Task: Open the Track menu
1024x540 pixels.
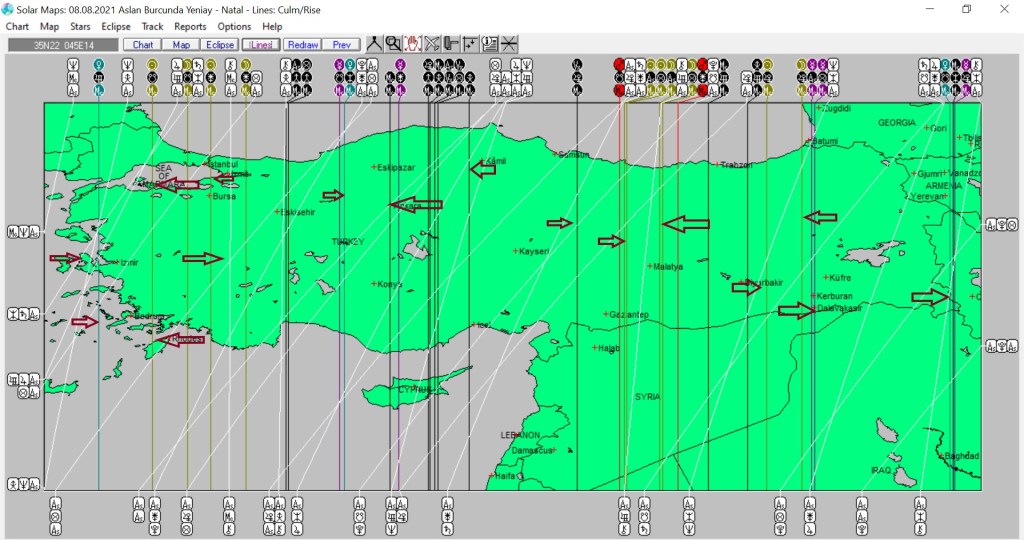Action: 152,26
